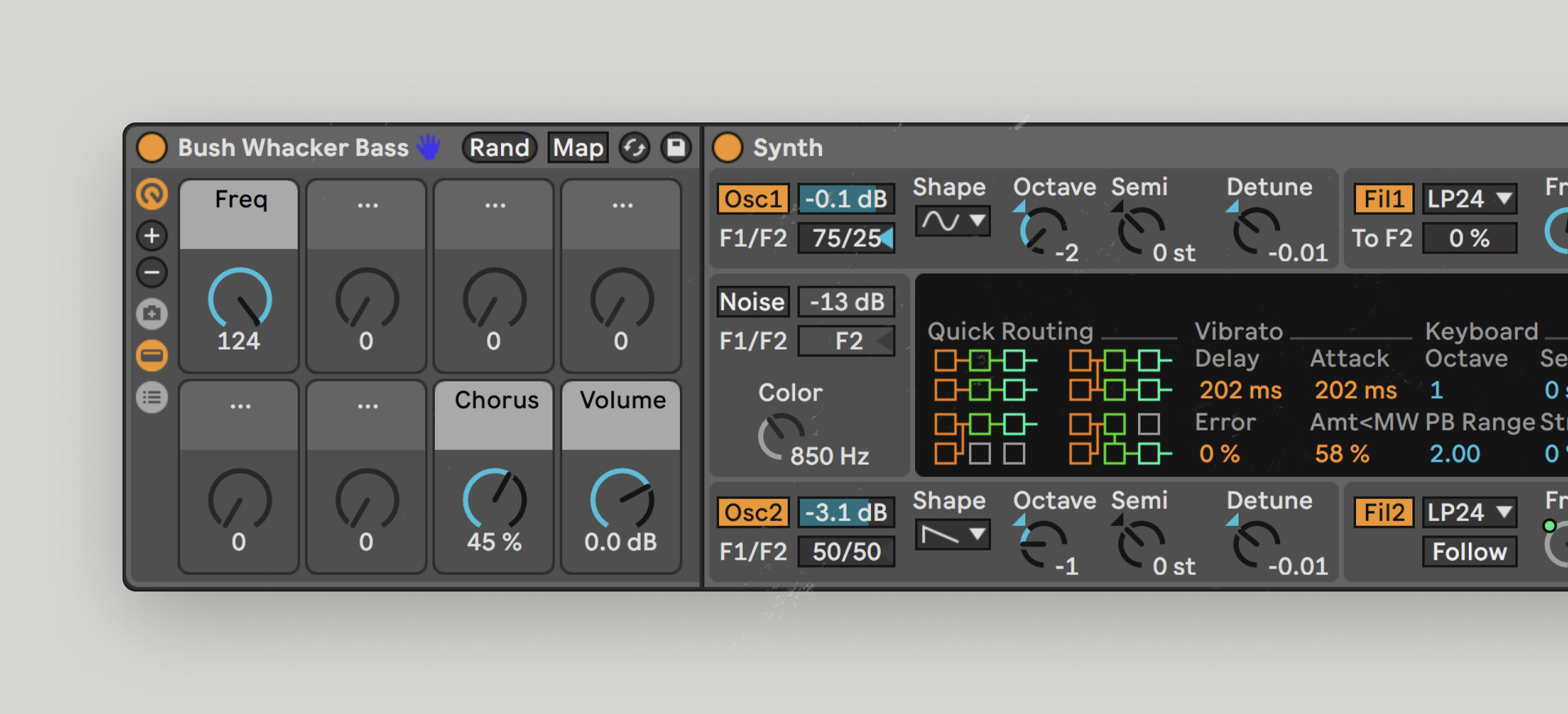Screen dimensions: 1568x714
Task: Click the hot-swap hand icon on Bush Whacker Bass
Action: coord(429,147)
